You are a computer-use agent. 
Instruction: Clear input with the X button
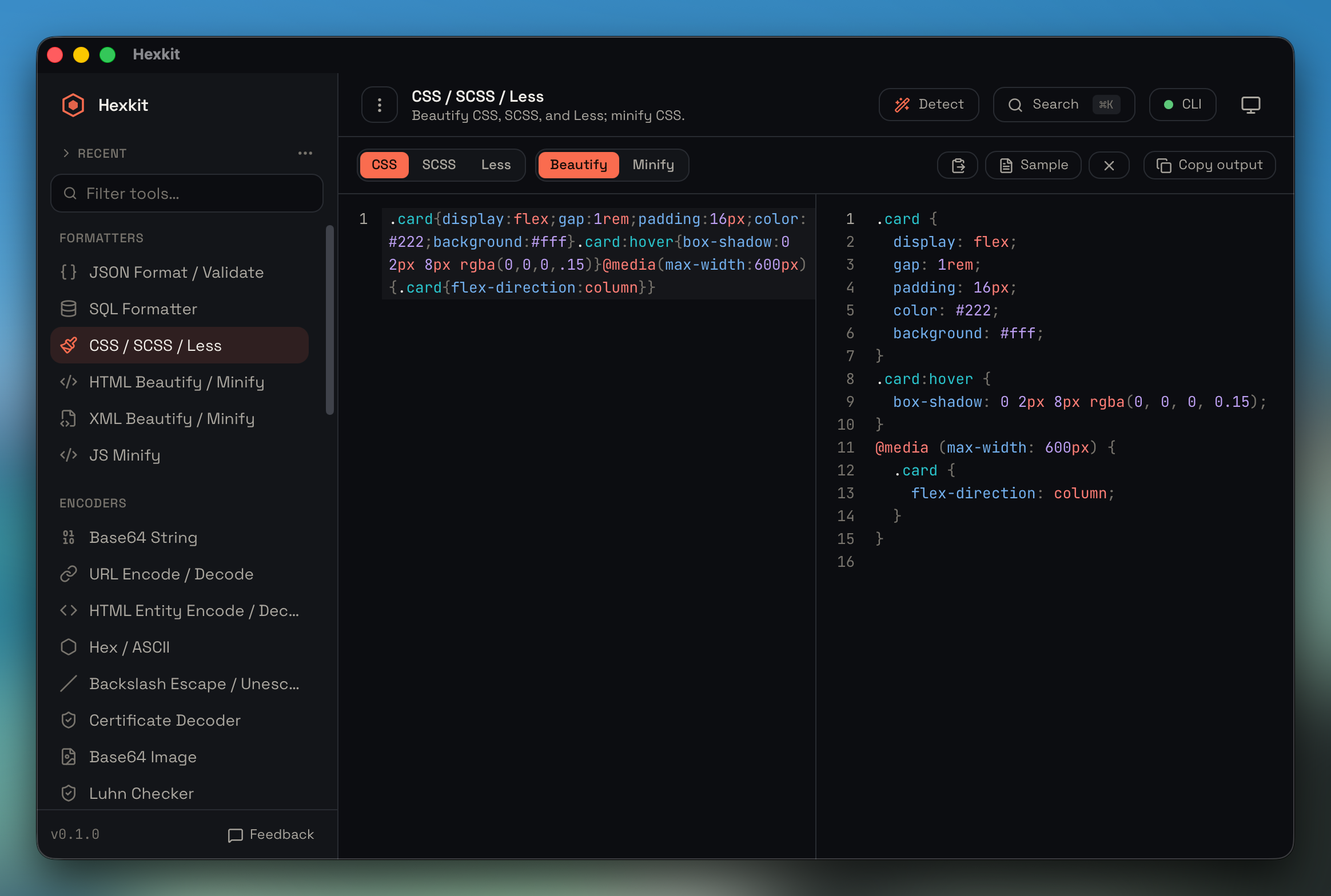pos(1109,165)
